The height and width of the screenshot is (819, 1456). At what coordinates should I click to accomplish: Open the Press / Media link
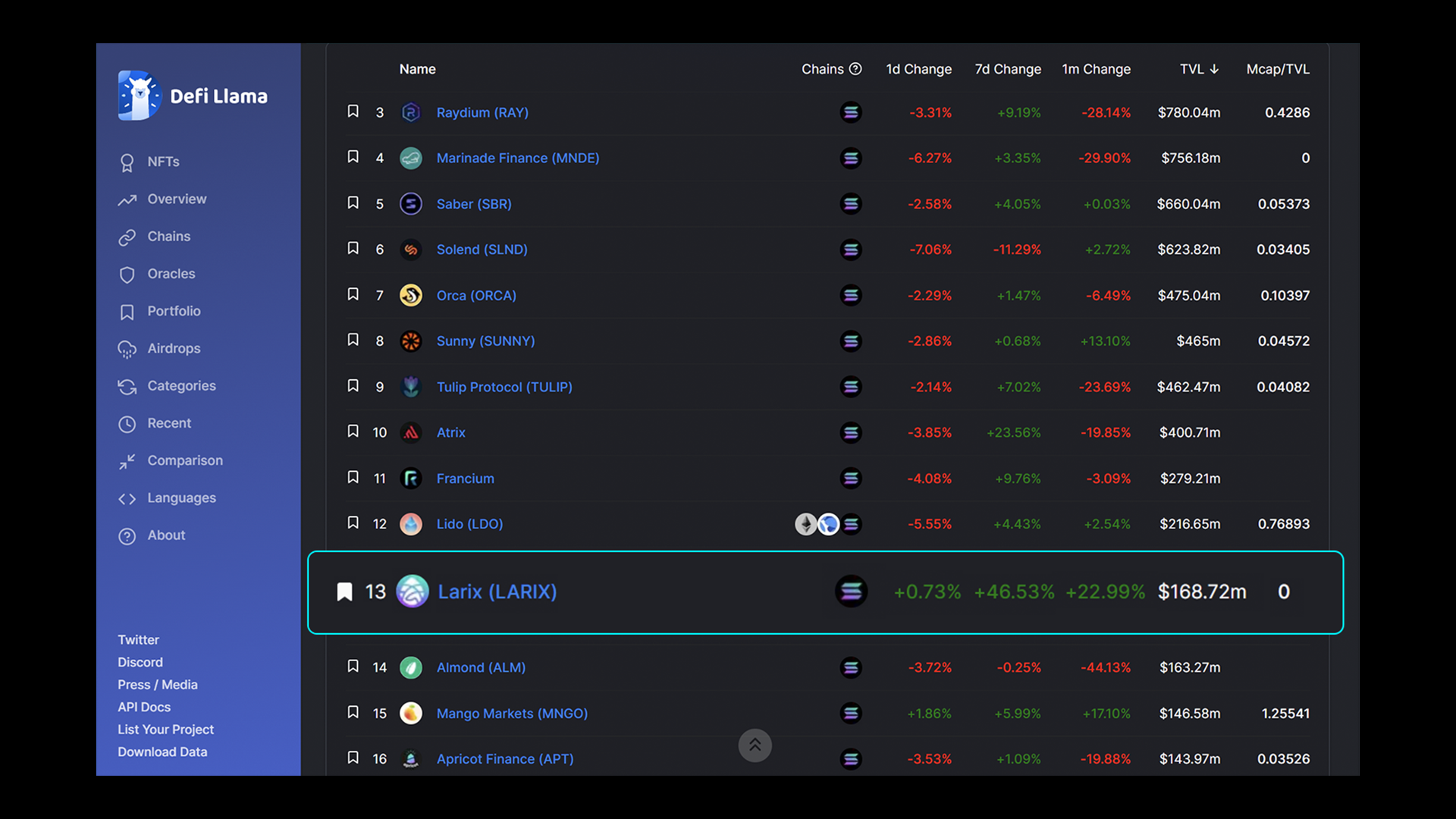pyautogui.click(x=158, y=685)
